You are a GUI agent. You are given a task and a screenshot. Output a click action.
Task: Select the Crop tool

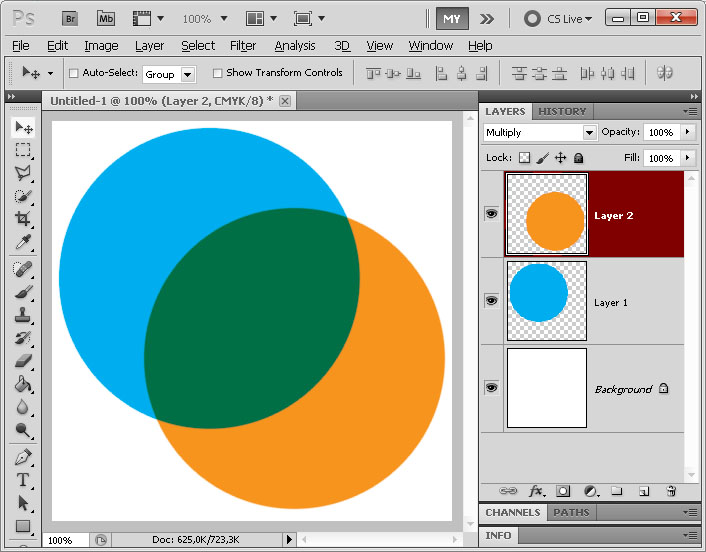pyautogui.click(x=23, y=219)
